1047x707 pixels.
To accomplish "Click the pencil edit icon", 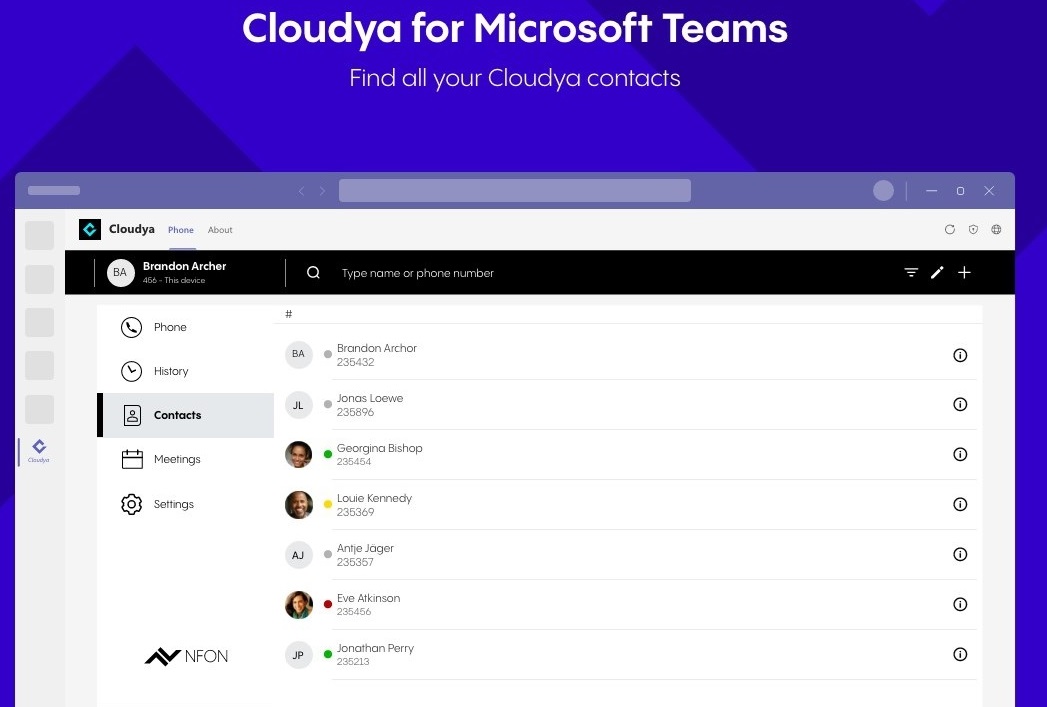I will tap(937, 272).
